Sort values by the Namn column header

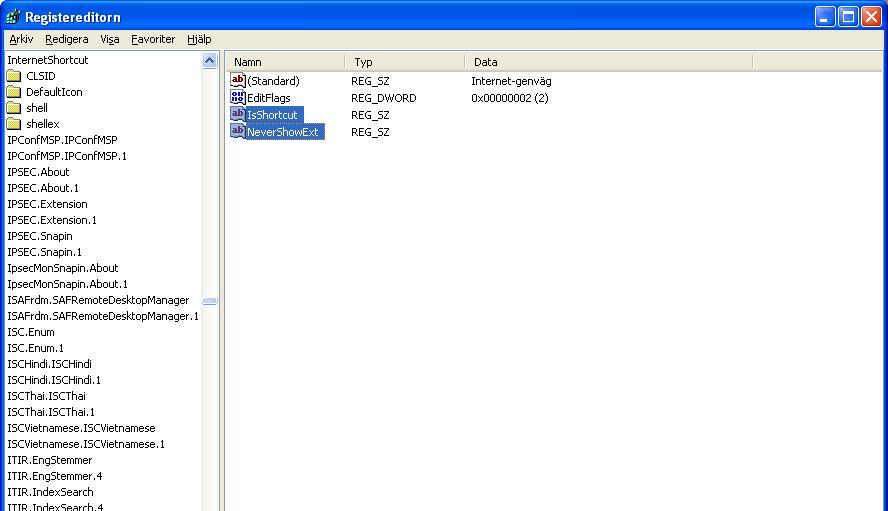click(x=285, y=62)
